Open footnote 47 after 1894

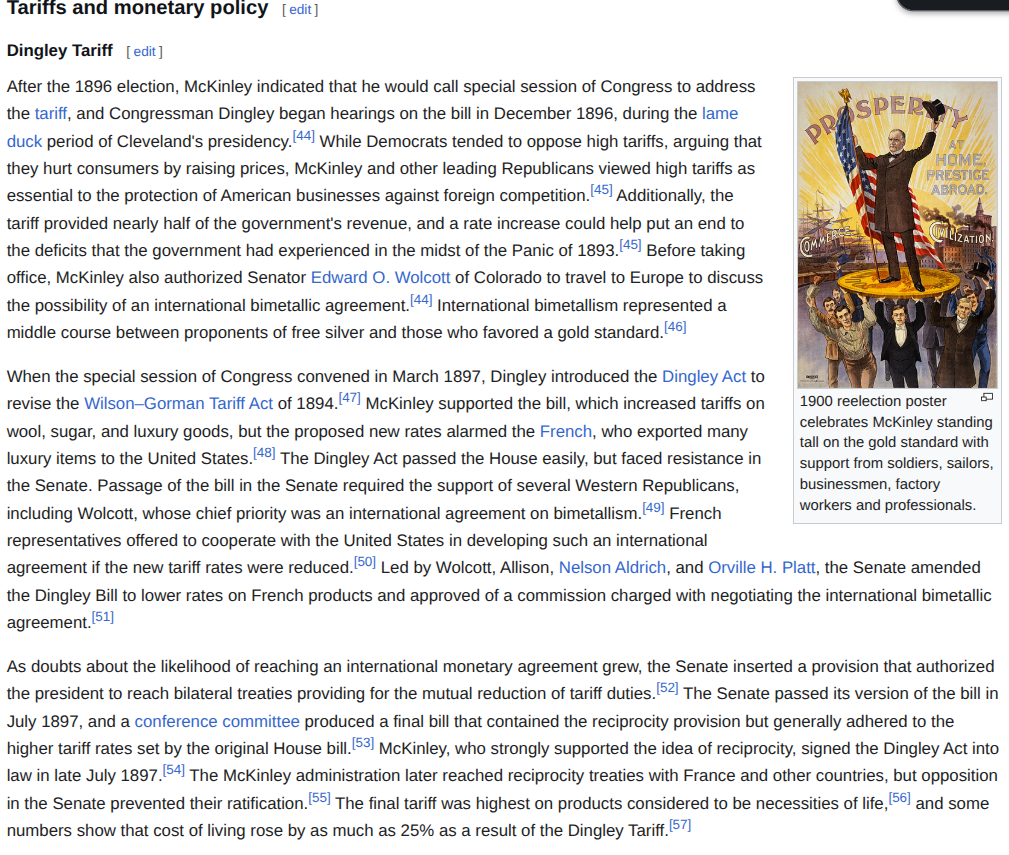pyautogui.click(x=349, y=398)
